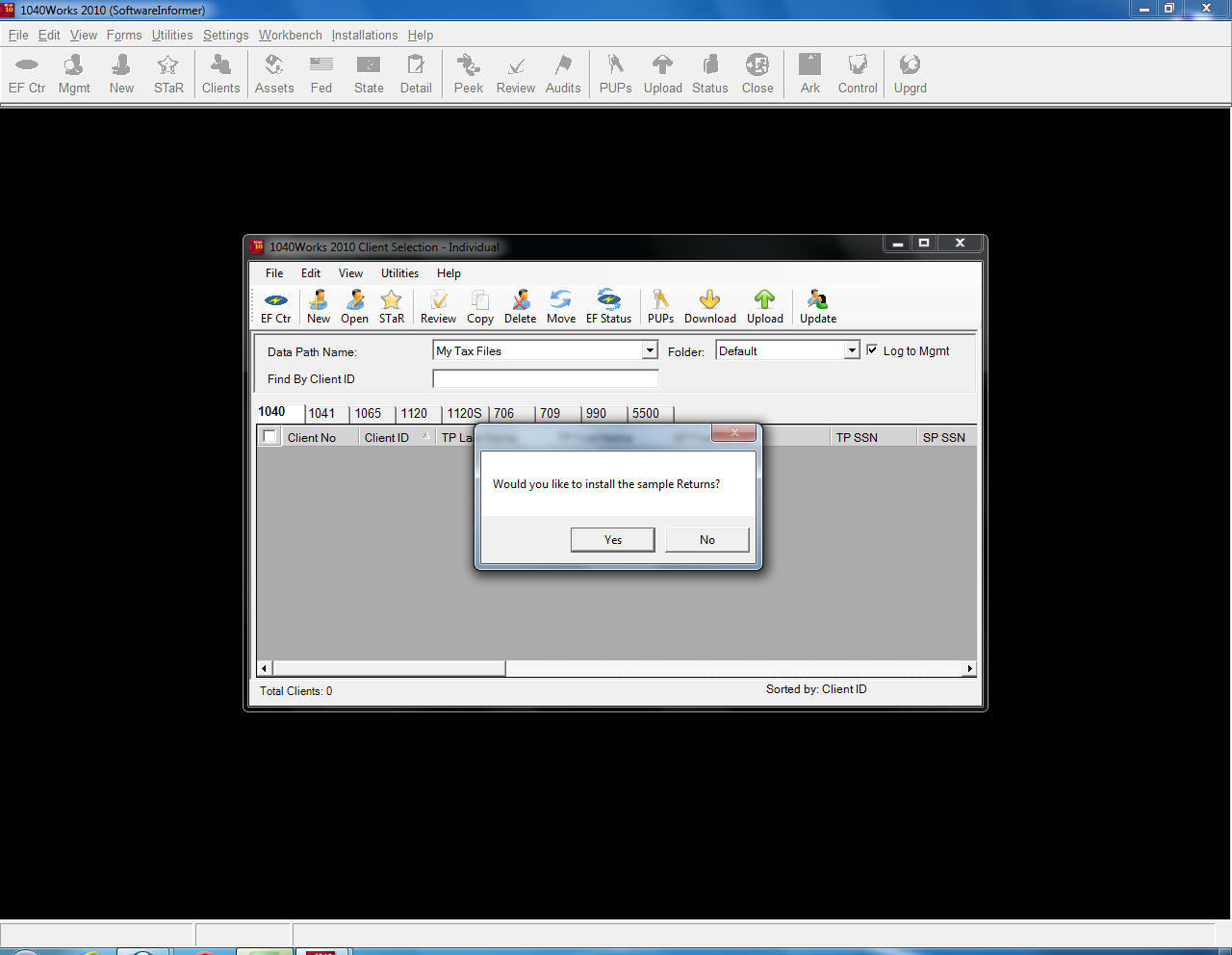The width and height of the screenshot is (1232, 955).
Task: Click the Close toolbar icon
Action: pos(757,74)
